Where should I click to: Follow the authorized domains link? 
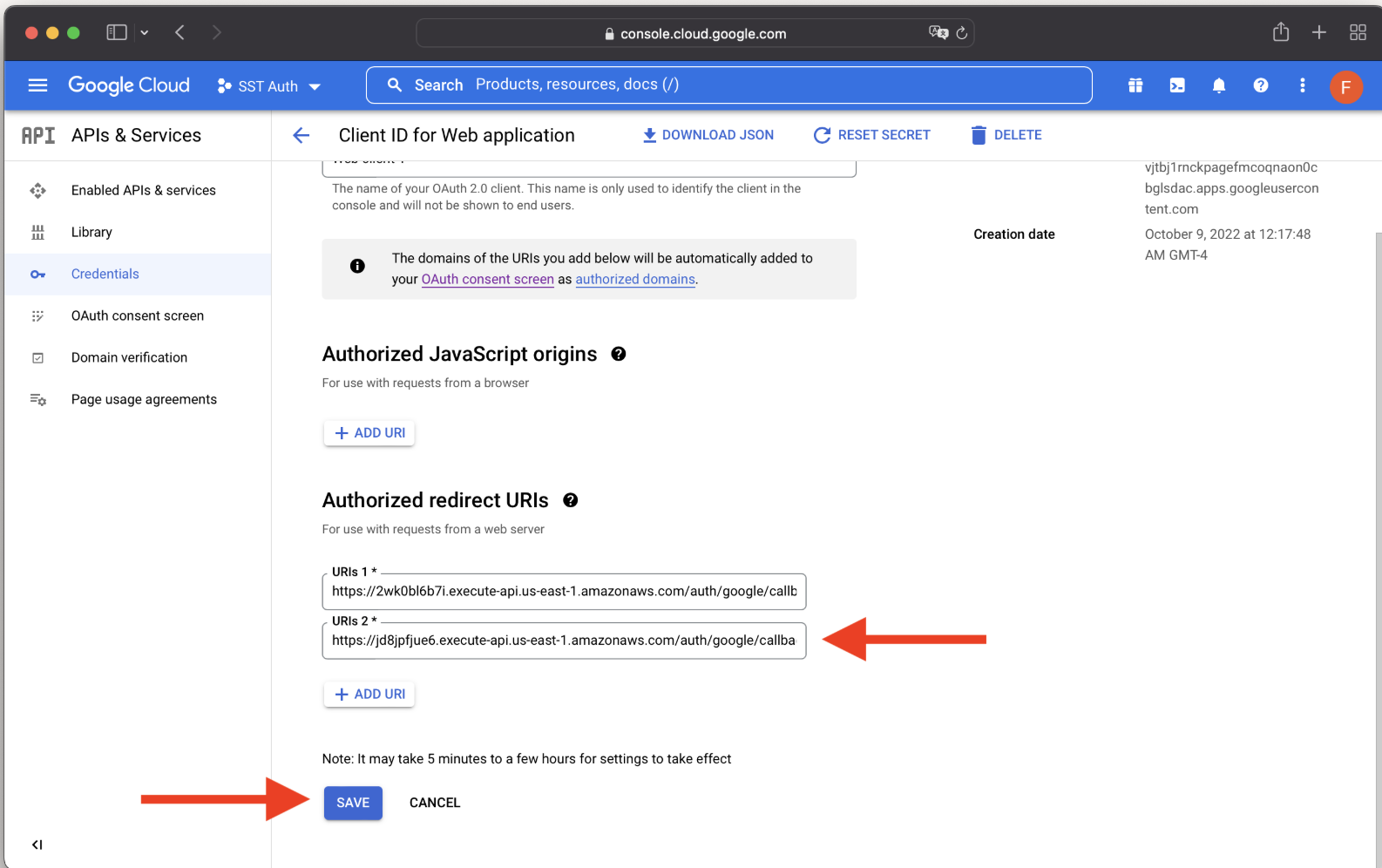635,279
